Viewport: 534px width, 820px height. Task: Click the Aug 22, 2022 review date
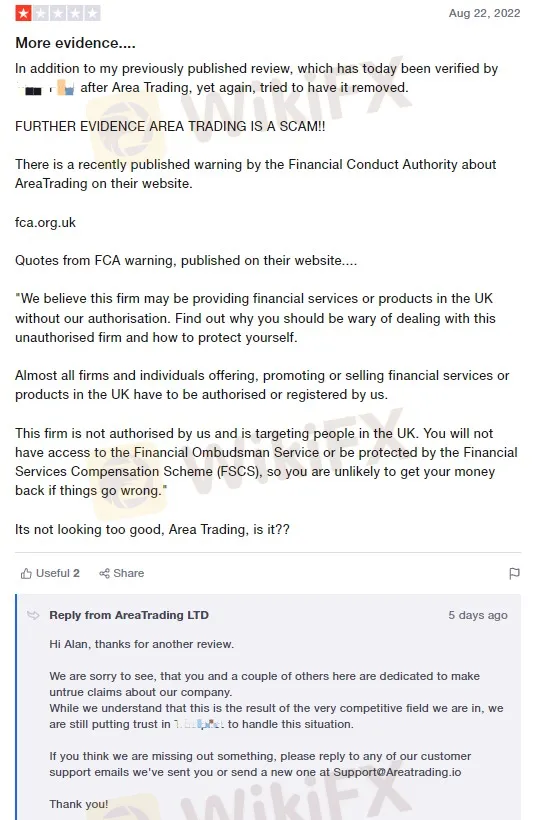484,13
